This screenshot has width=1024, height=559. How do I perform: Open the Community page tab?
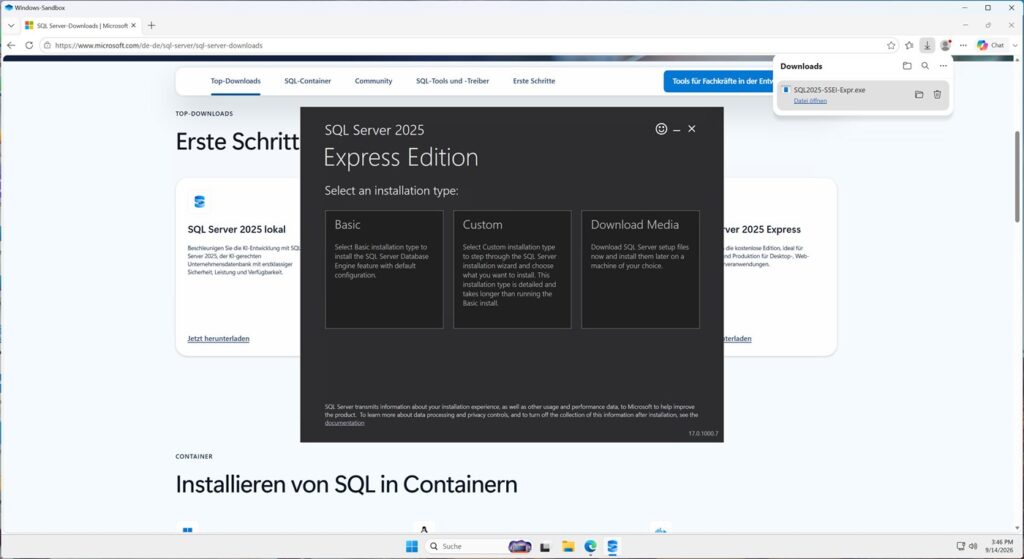374,81
